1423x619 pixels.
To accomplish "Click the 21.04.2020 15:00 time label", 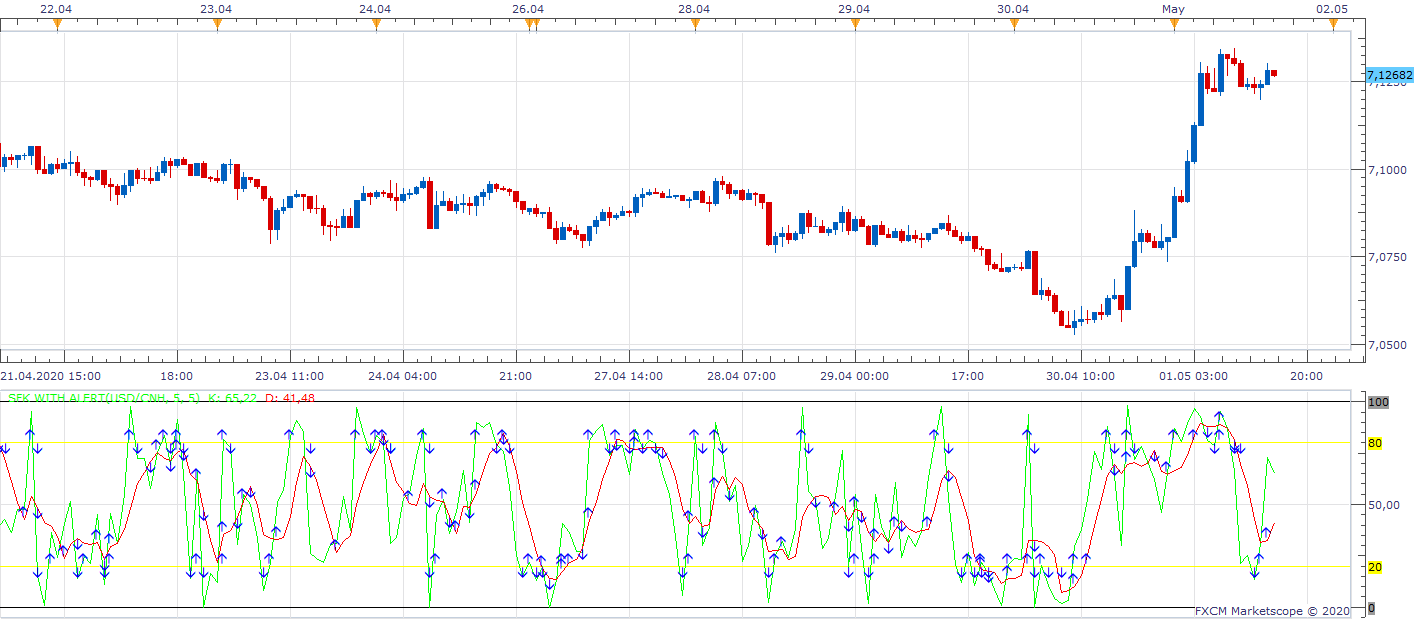I will (50, 376).
